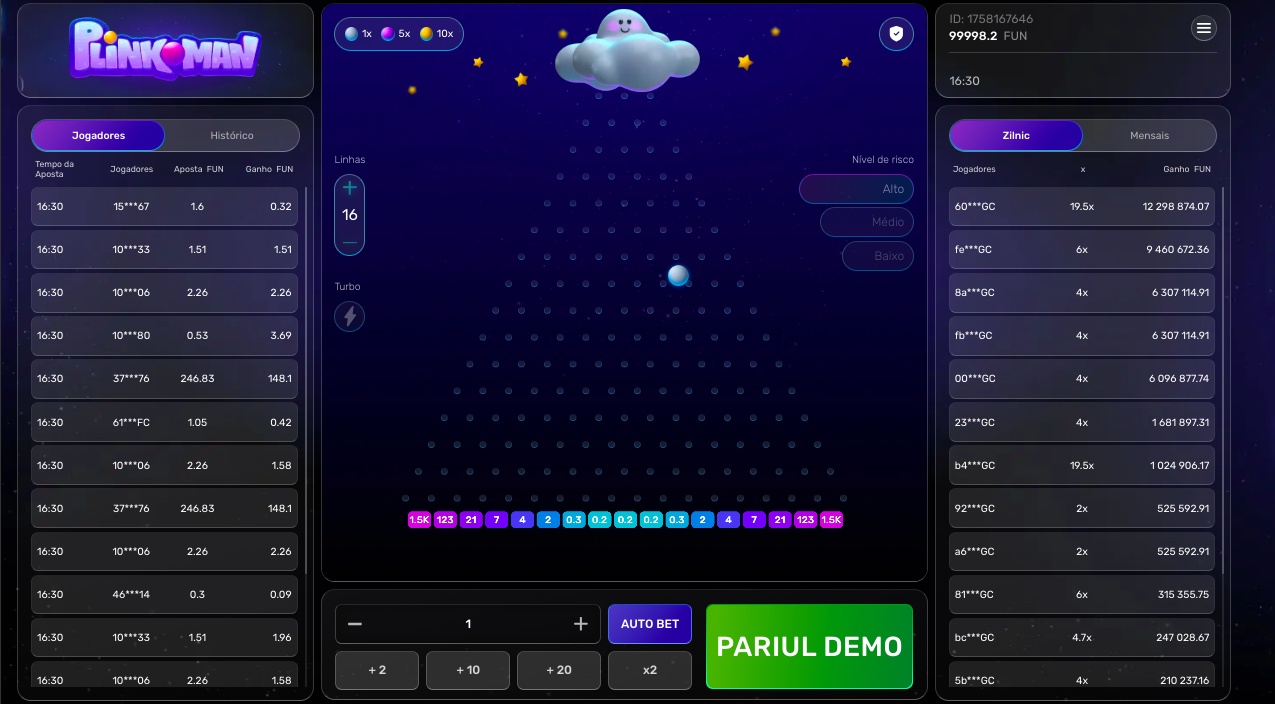Click the leaderboard scrollbar
This screenshot has height=704, width=1275.
1223,380
